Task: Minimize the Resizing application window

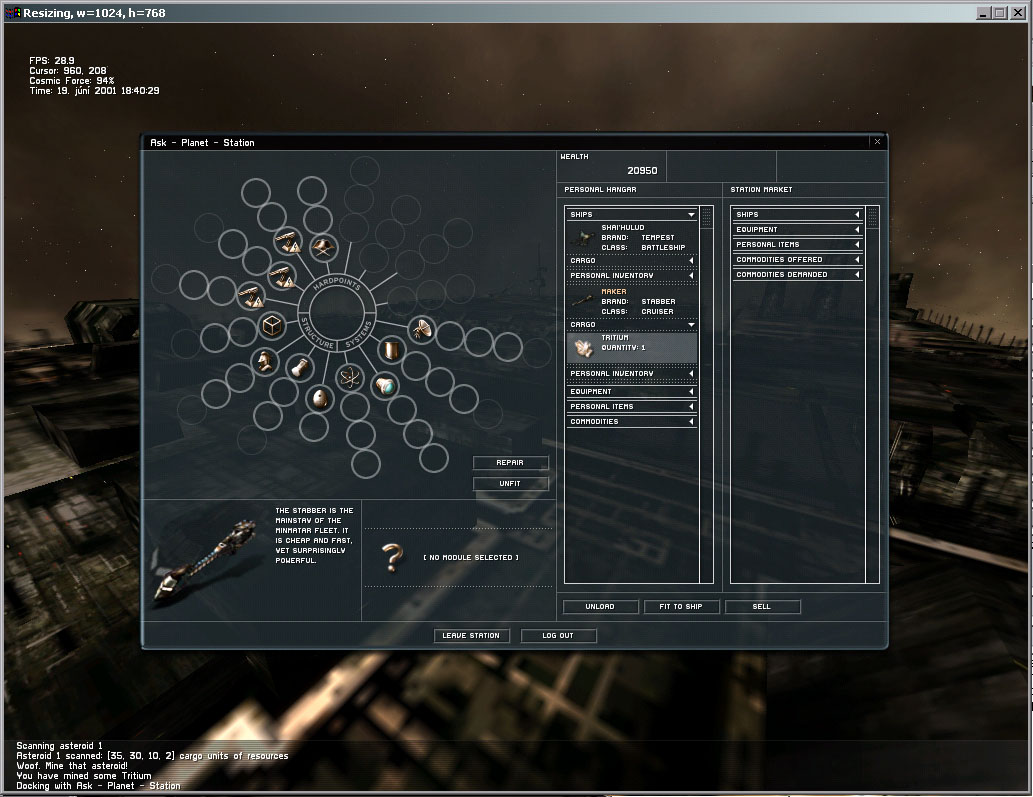Action: [984, 13]
